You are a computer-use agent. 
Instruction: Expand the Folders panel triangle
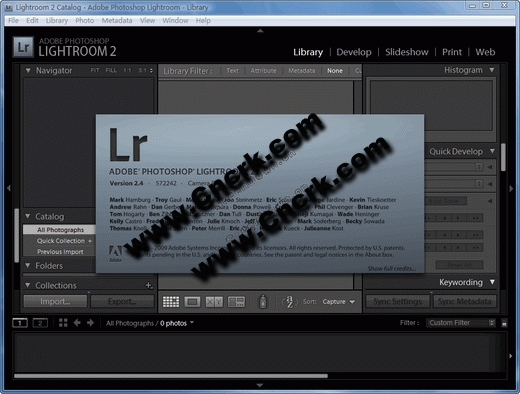(28, 266)
